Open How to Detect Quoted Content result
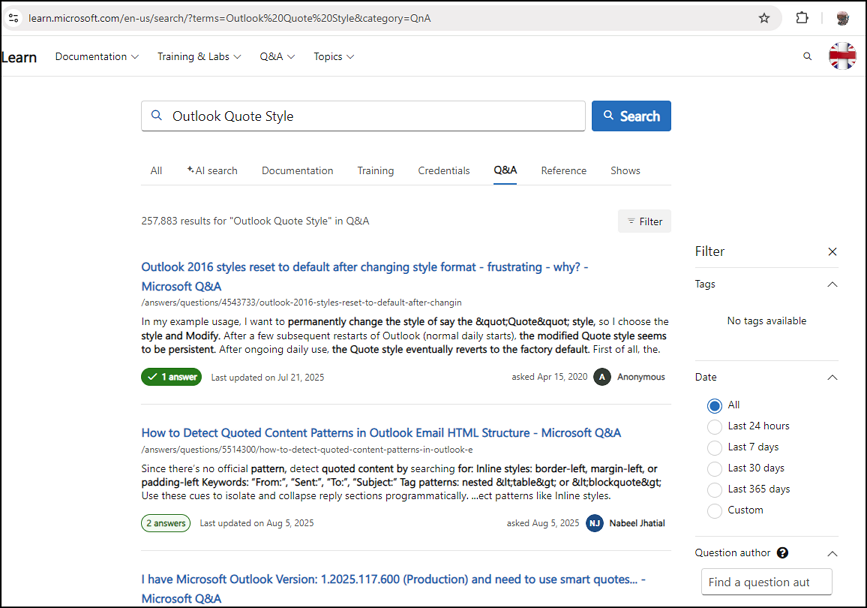The image size is (867, 608). [x=381, y=433]
